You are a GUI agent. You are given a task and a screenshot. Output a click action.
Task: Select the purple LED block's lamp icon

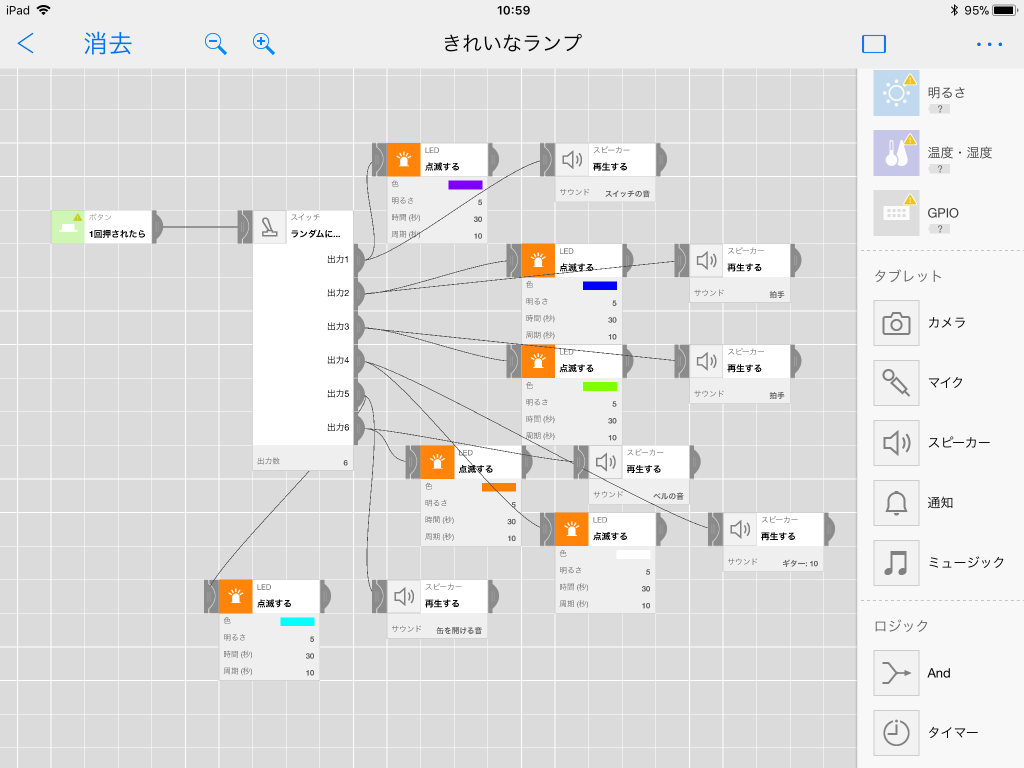coord(404,159)
